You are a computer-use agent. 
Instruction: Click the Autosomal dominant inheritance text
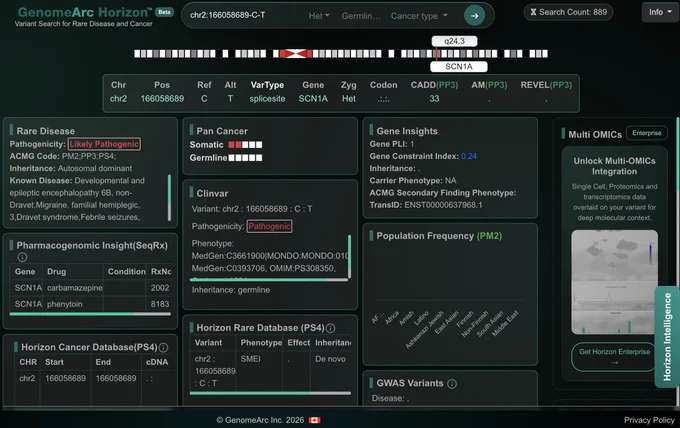[x=95, y=168]
